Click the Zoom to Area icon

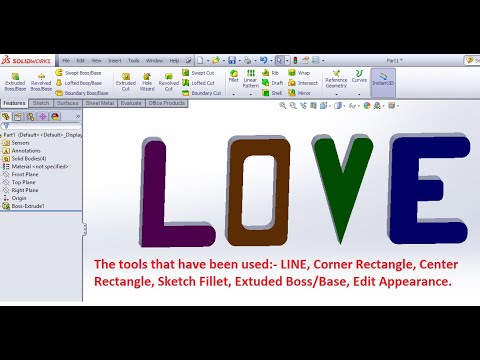293,106
